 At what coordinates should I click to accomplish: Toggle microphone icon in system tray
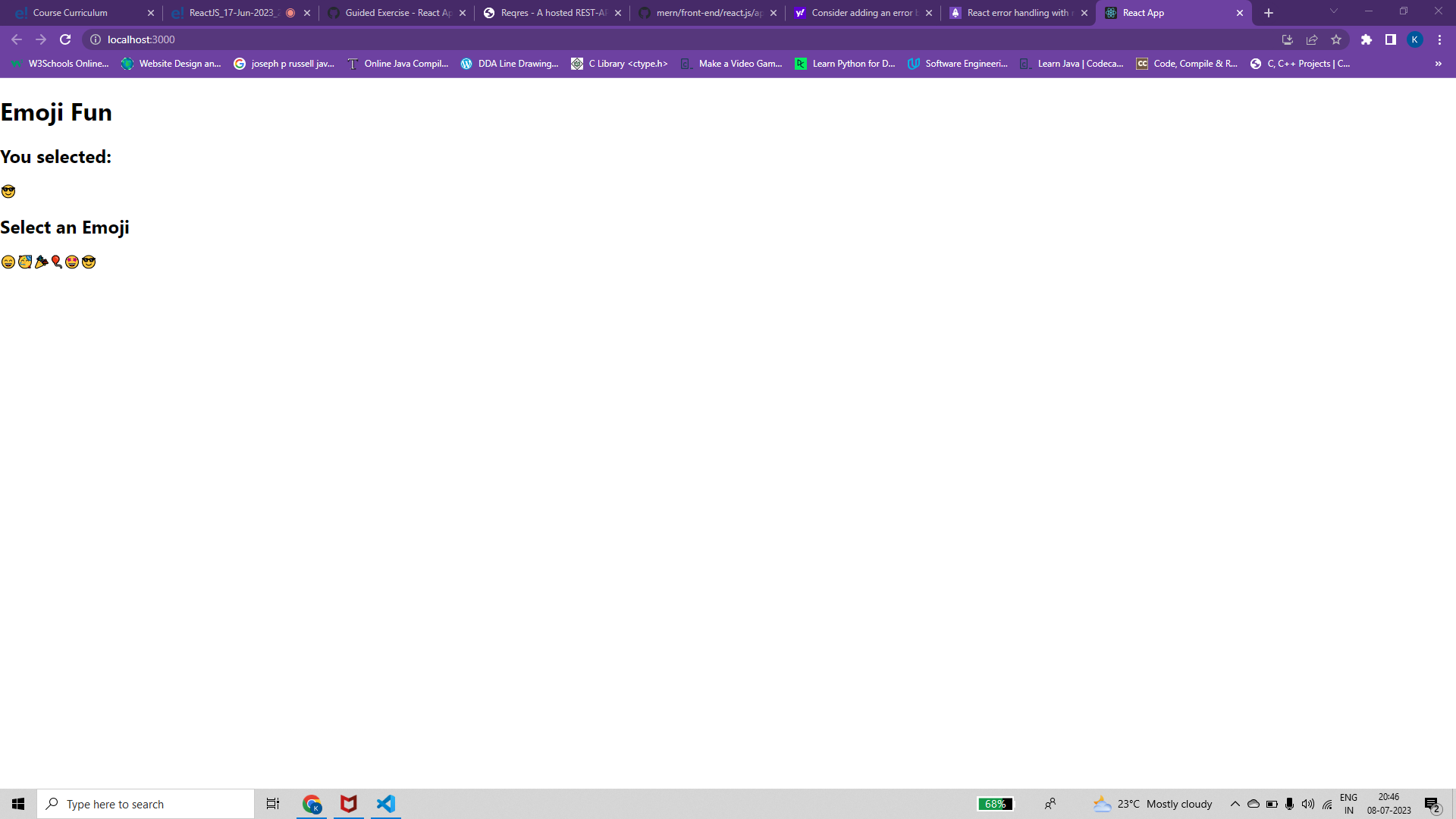click(1289, 804)
